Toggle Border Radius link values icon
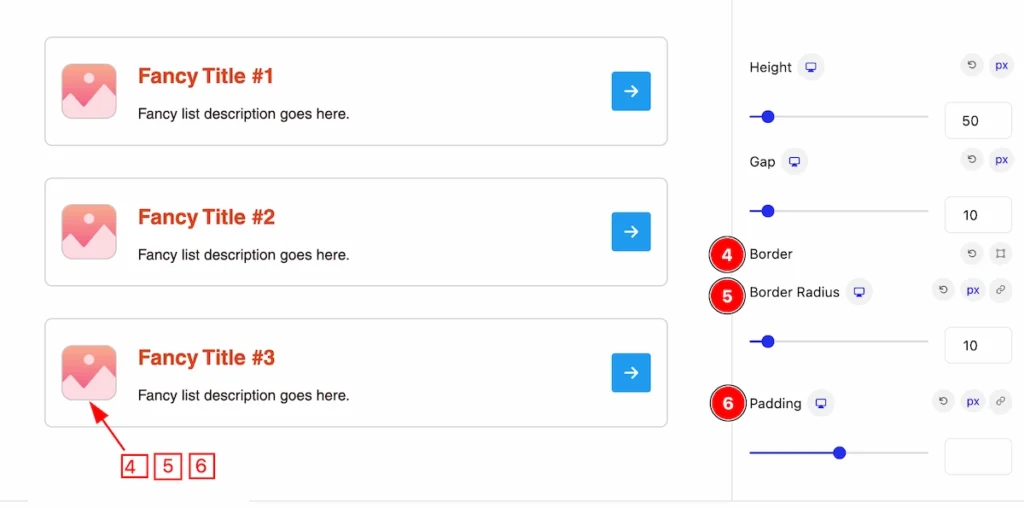The height and width of the screenshot is (508, 1024). tap(1000, 290)
